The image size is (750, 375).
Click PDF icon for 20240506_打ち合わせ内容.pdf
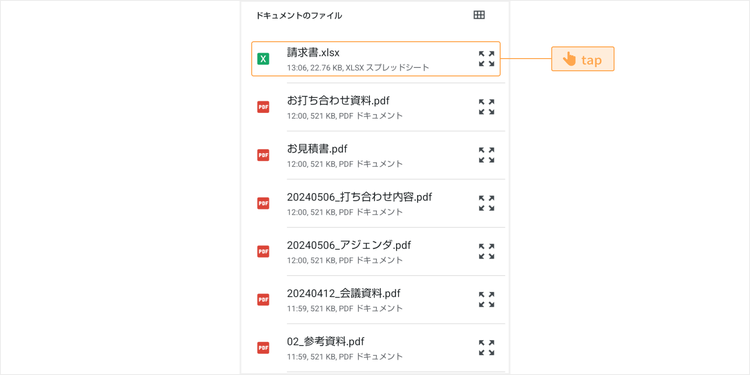pyautogui.click(x=263, y=203)
